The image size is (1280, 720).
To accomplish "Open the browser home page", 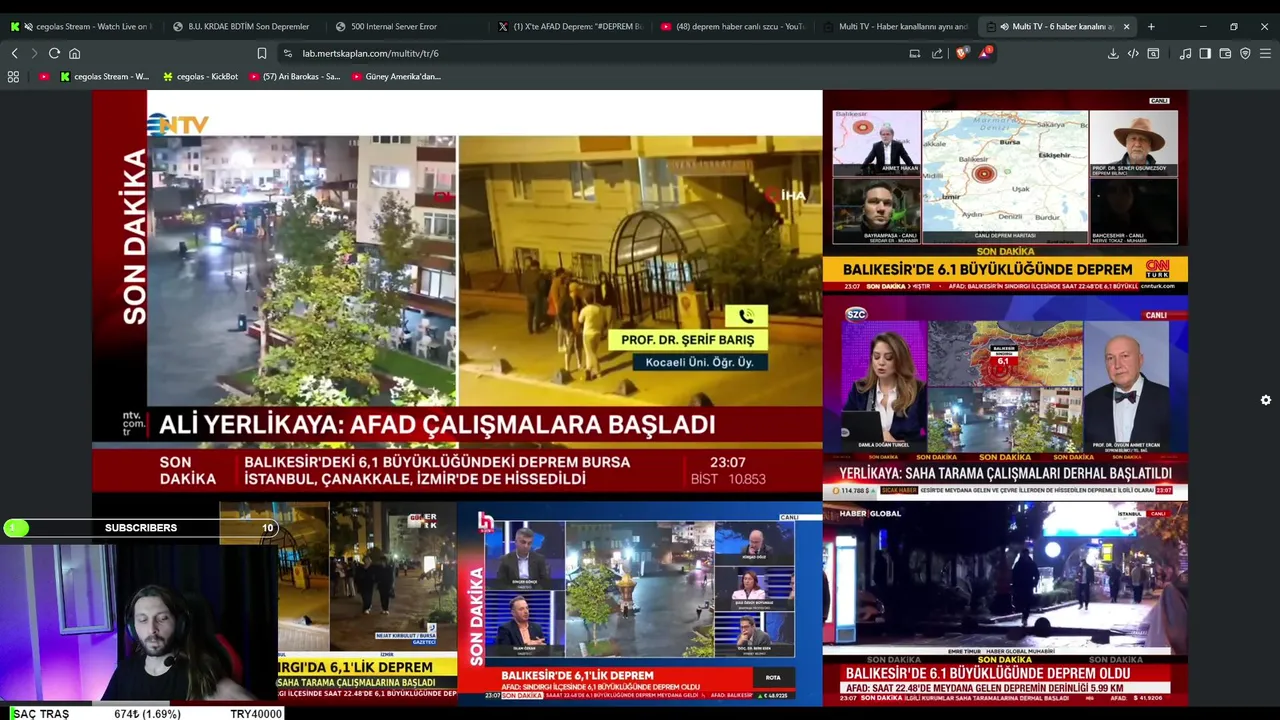I will (74, 53).
